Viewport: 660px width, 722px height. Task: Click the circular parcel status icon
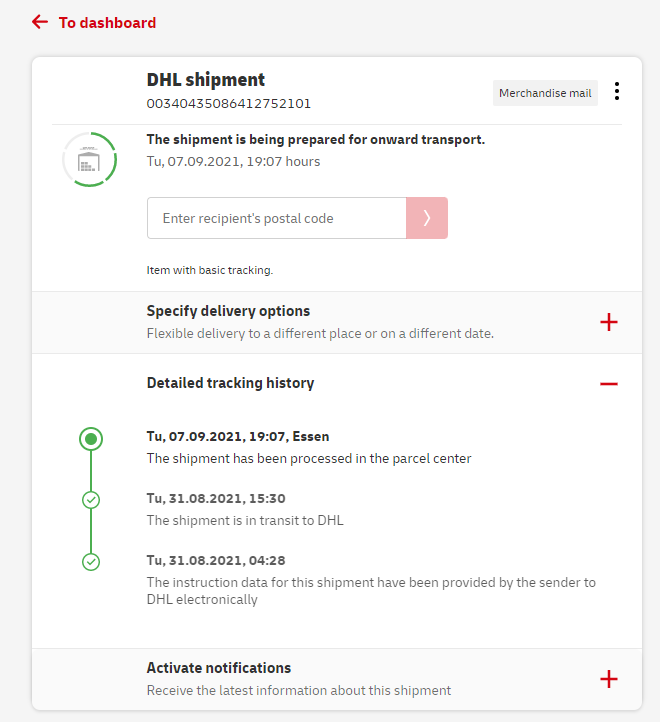tap(89, 159)
